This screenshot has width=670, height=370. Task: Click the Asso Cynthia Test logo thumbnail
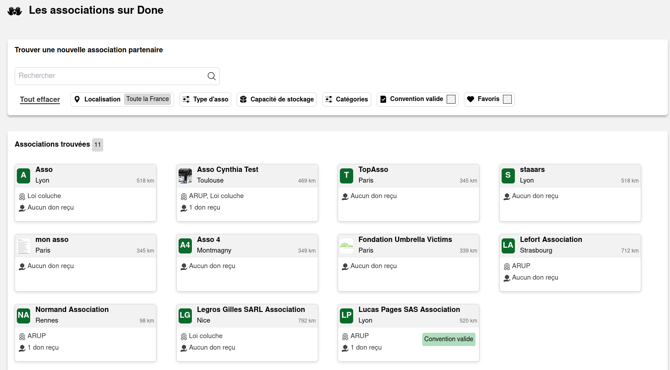[x=185, y=176]
